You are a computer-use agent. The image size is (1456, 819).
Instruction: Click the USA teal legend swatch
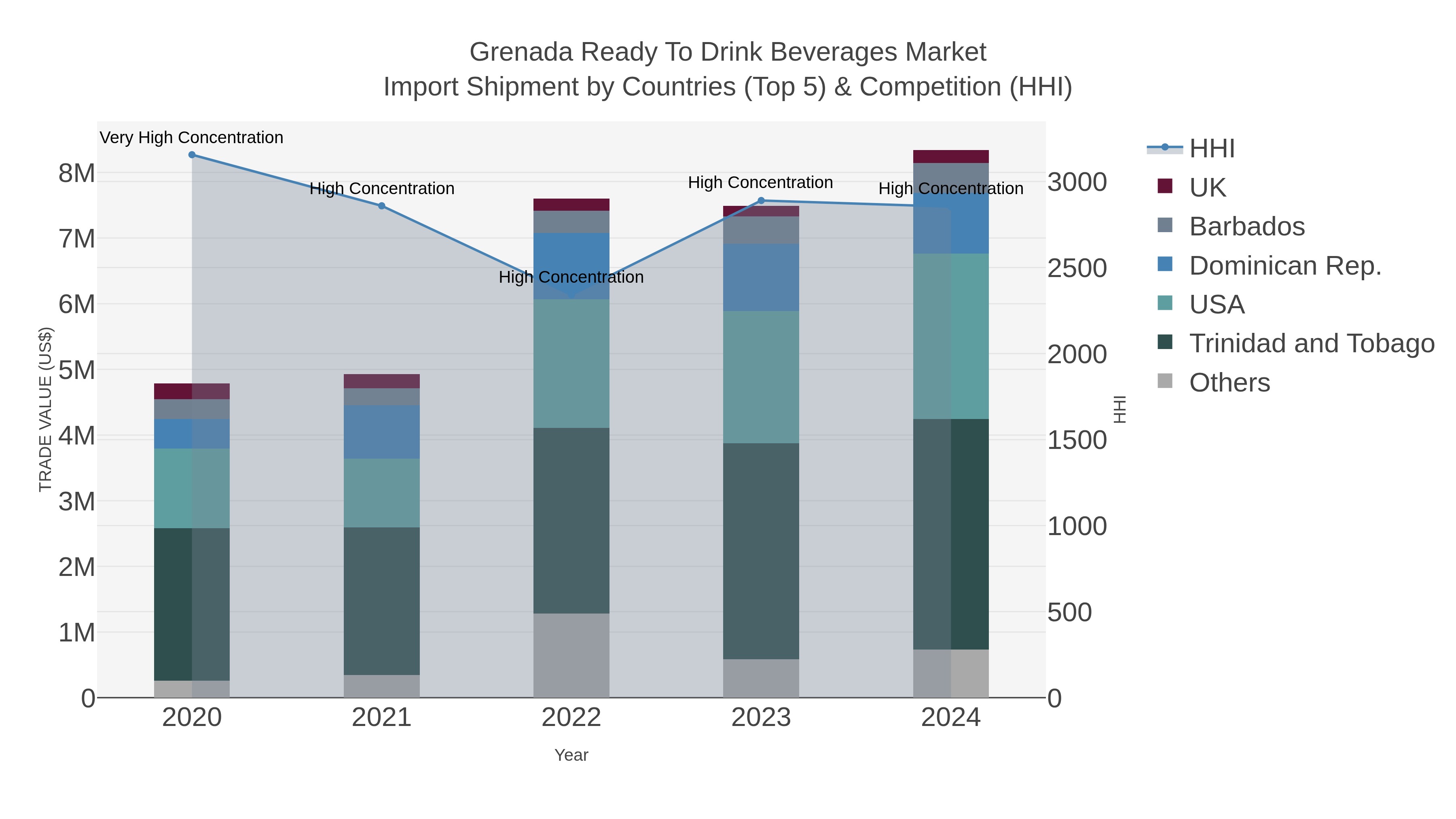click(x=1165, y=303)
